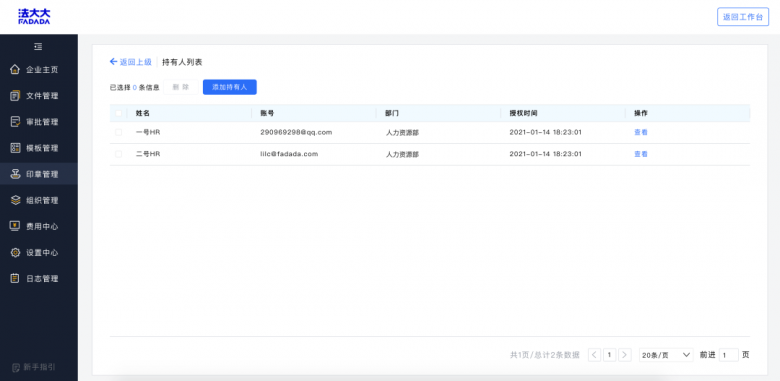Viewport: 780px width, 381px height.
Task: Click the 操作 column header
Action: pyautogui.click(x=641, y=113)
